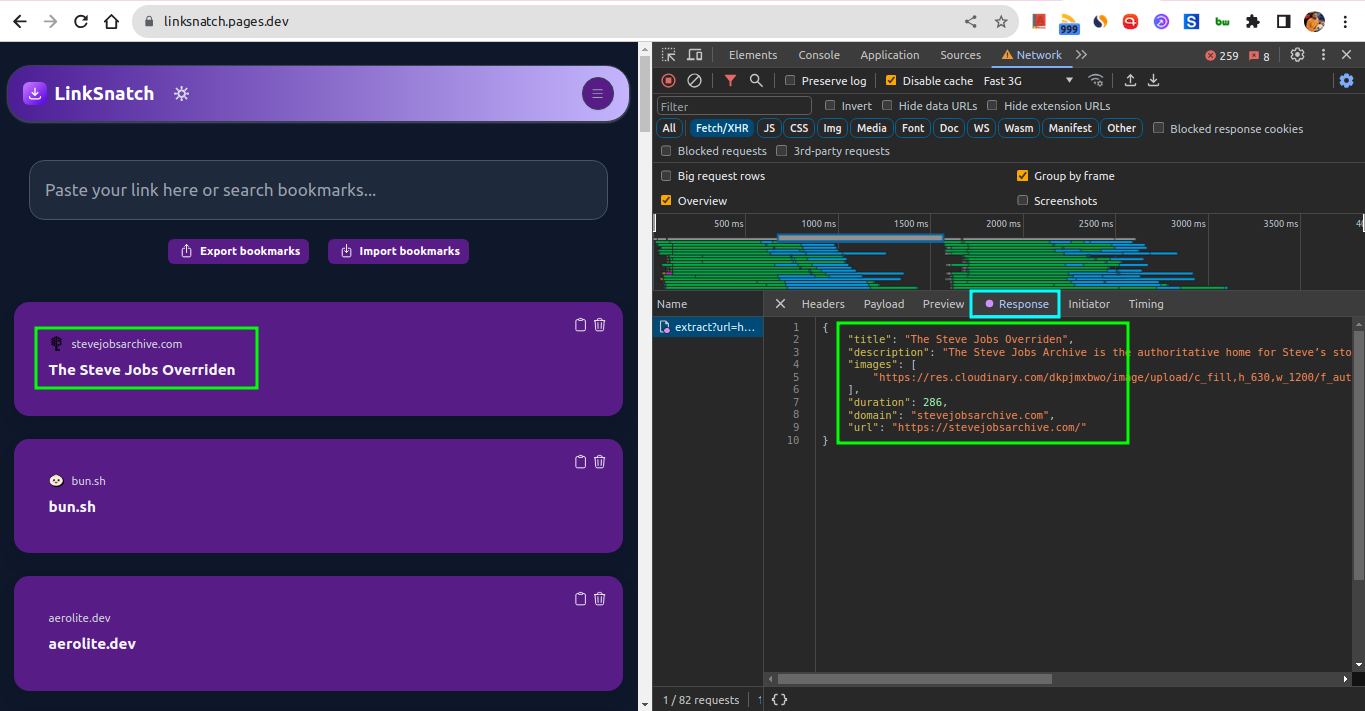
Task: Copy the stevejobsarchive.com bookmark
Action: [x=580, y=325]
